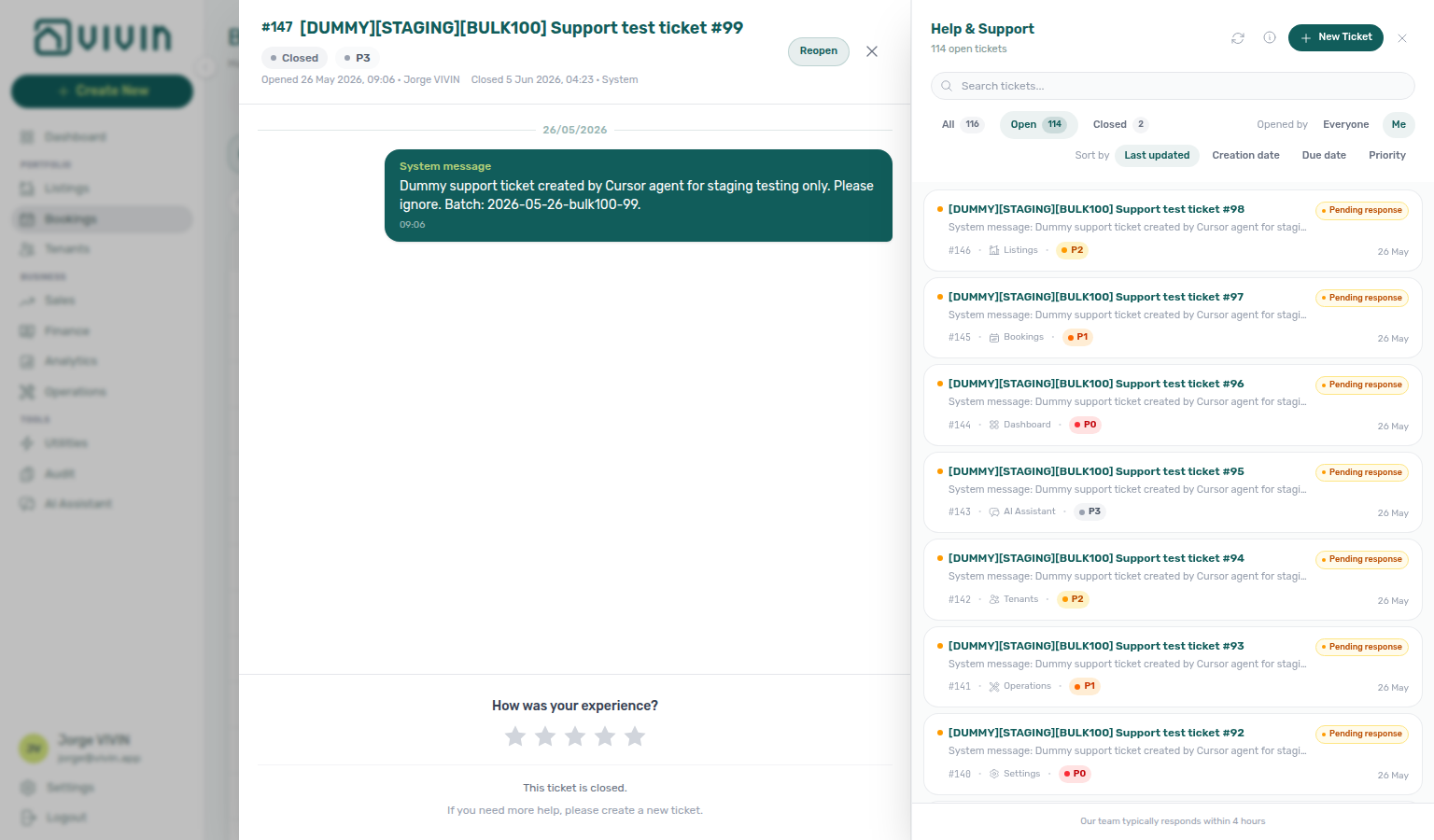Image resolution: width=1434 pixels, height=840 pixels.
Task: Click the System message bubble
Action: 639,196
